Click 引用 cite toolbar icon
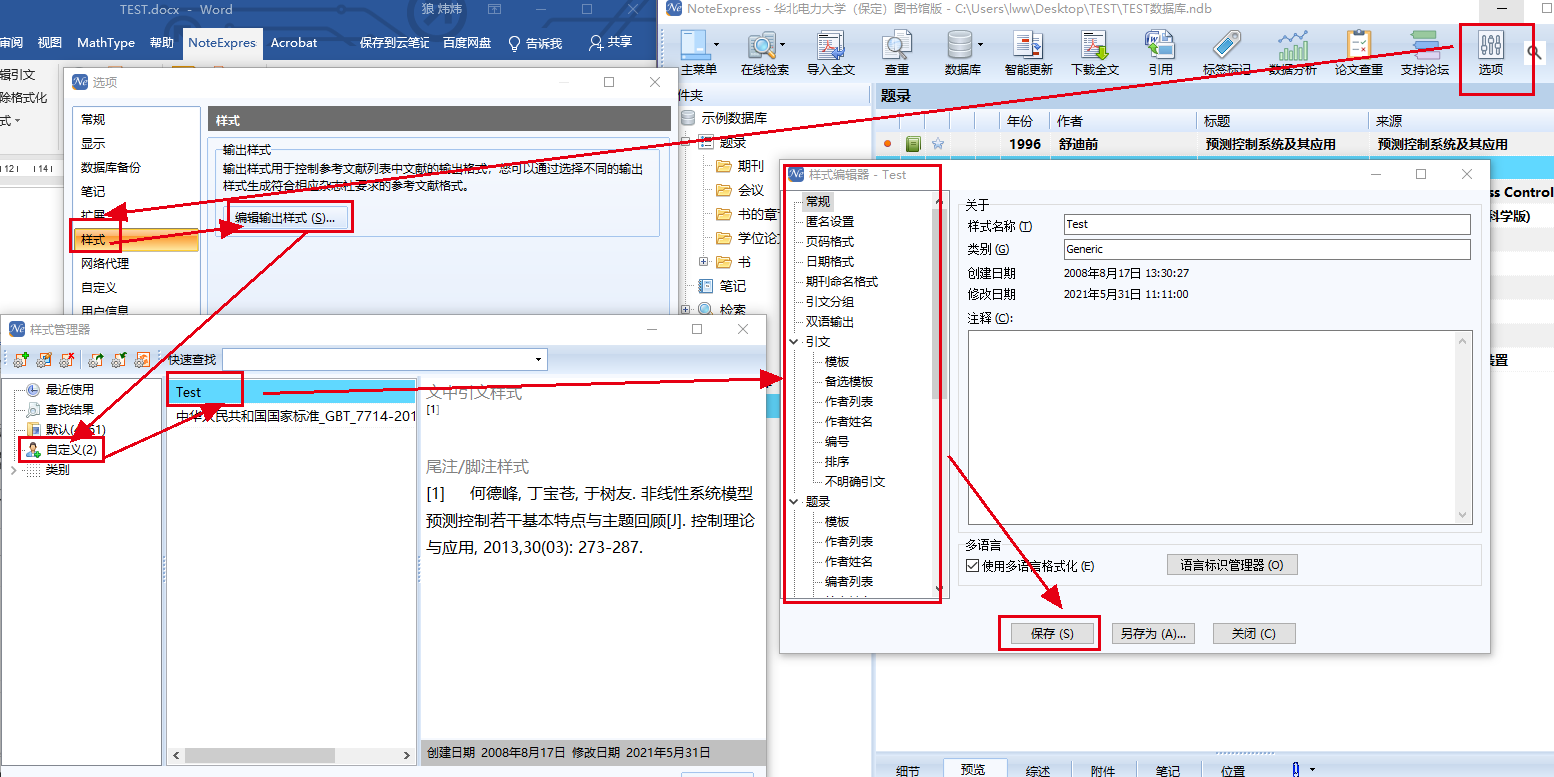The width and height of the screenshot is (1554, 777). (1160, 53)
